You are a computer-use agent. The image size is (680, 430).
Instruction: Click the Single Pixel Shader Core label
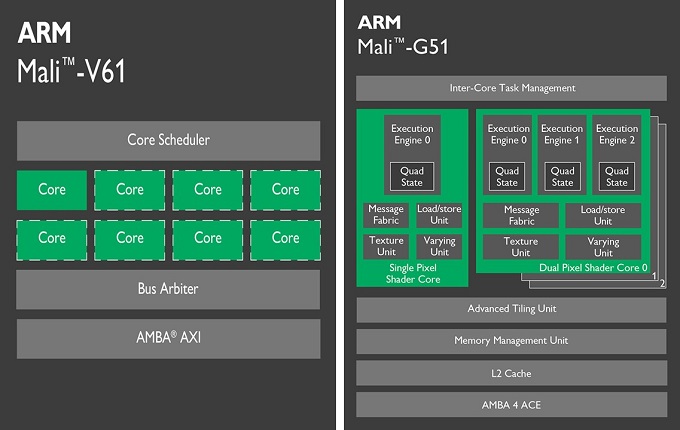[413, 274]
